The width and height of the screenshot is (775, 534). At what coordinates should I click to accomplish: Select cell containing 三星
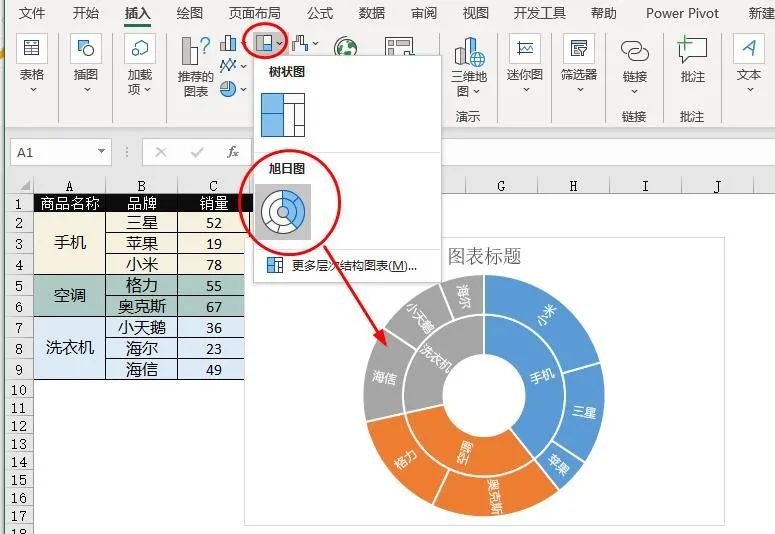coord(141,223)
